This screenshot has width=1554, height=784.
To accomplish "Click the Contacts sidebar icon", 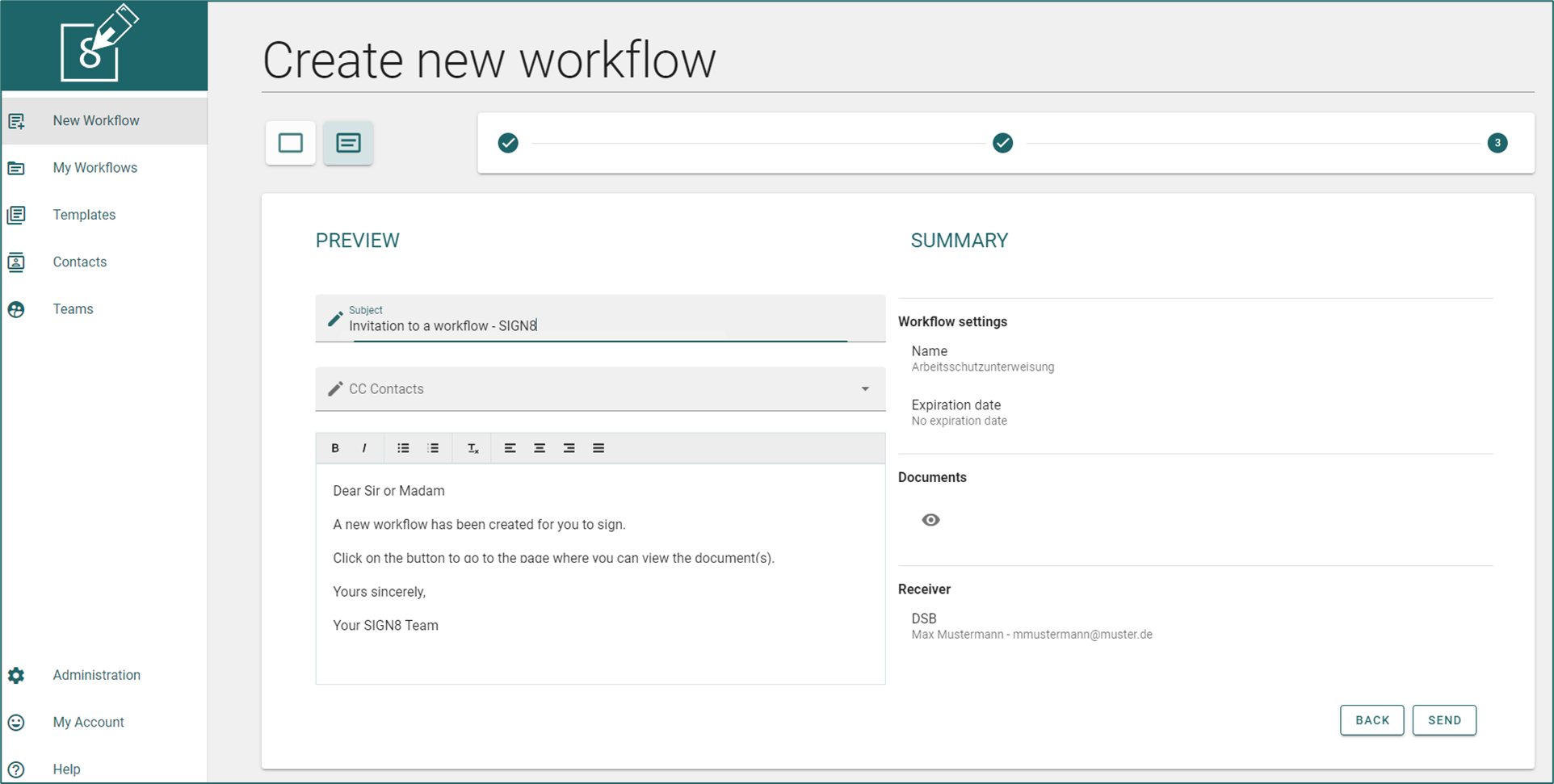I will coord(16,262).
